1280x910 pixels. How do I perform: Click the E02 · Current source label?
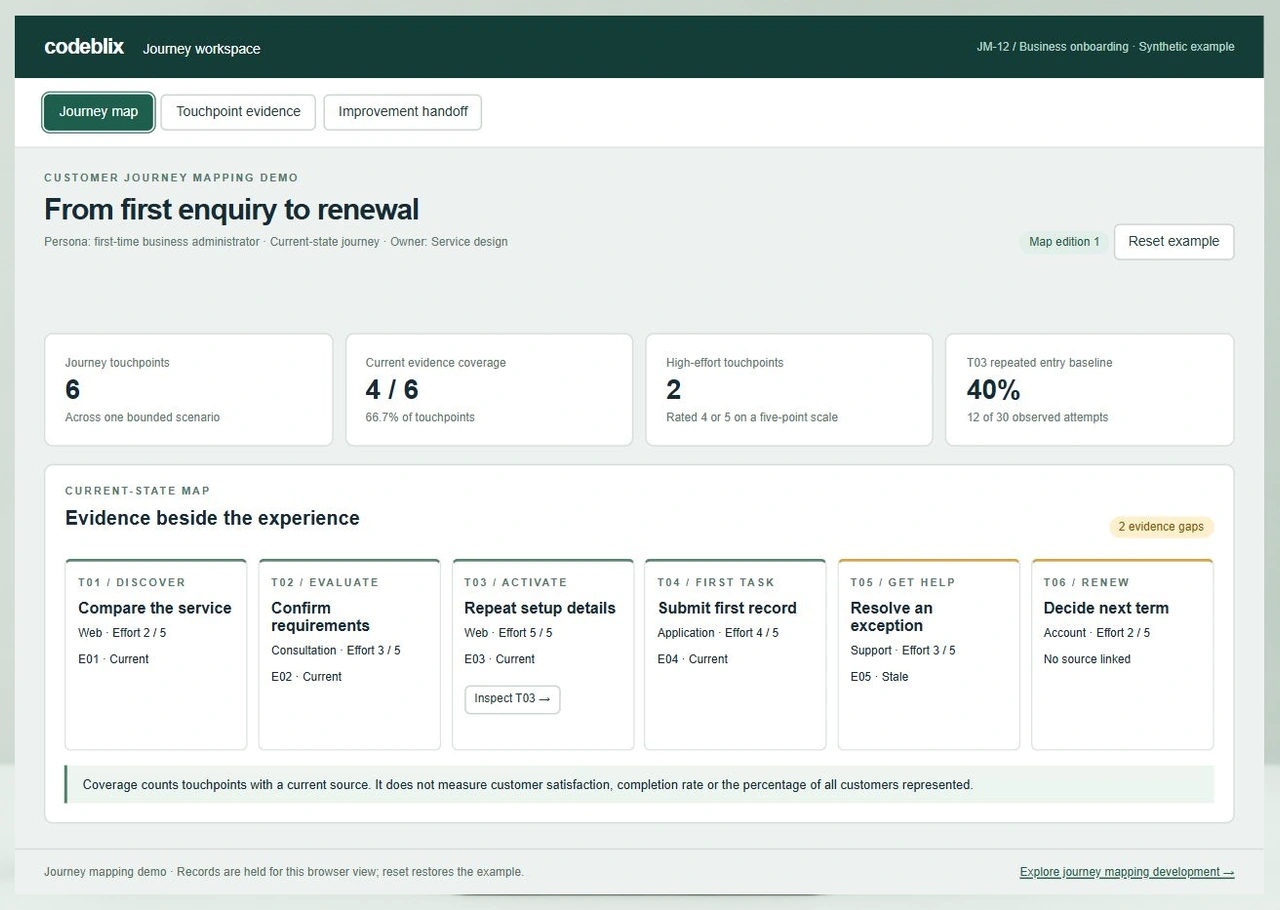pyautogui.click(x=307, y=677)
